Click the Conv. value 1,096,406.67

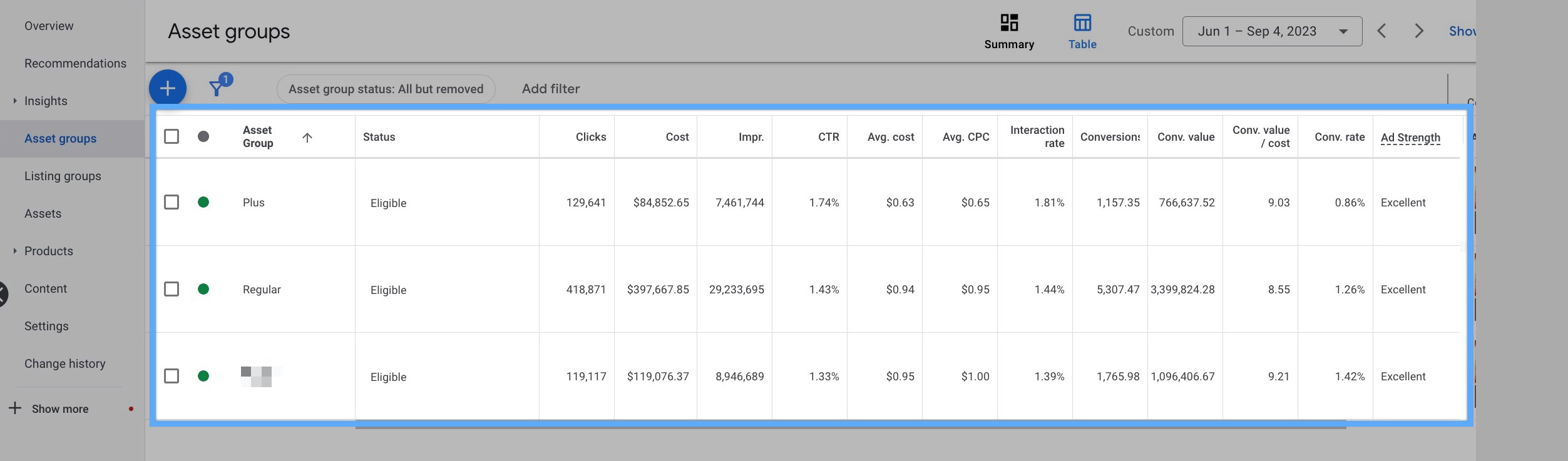(x=1182, y=377)
